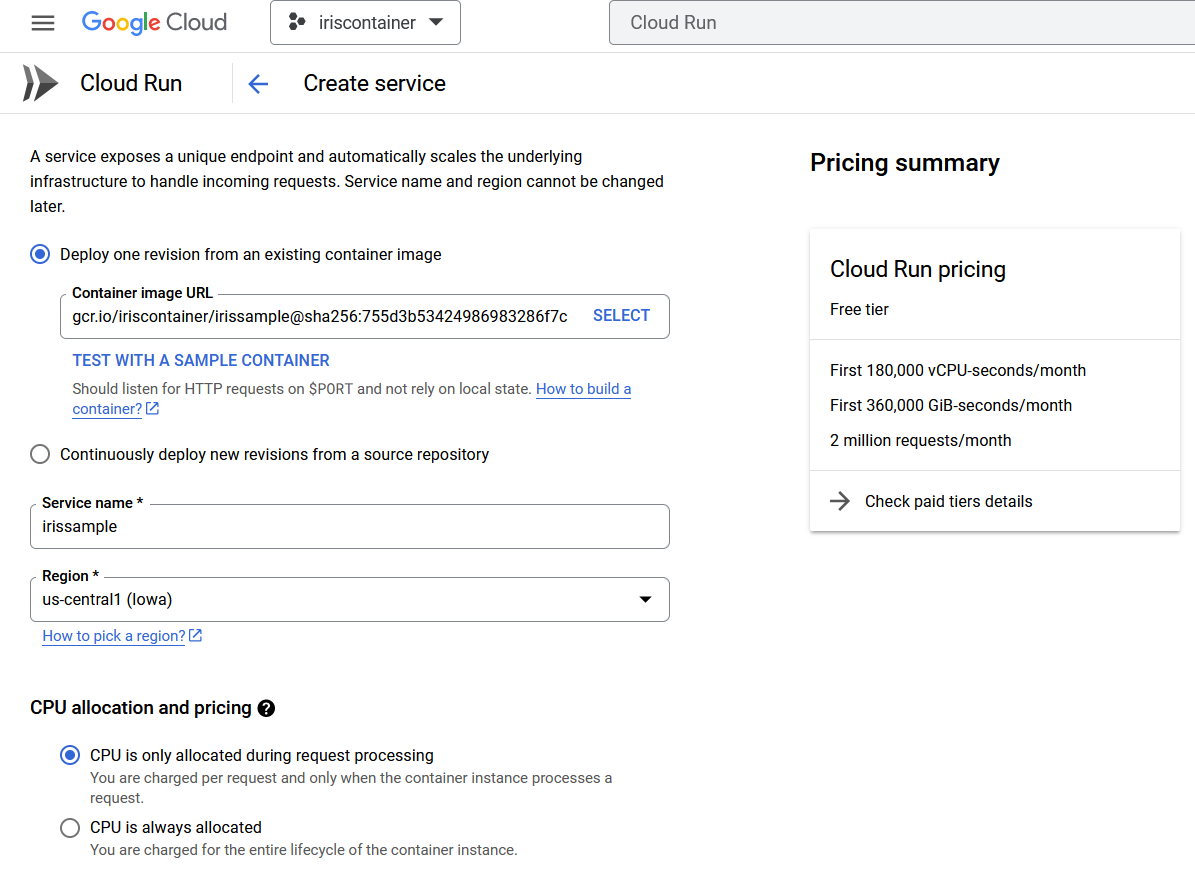Choose CPU is always allocated
1195x869 pixels.
click(70, 828)
